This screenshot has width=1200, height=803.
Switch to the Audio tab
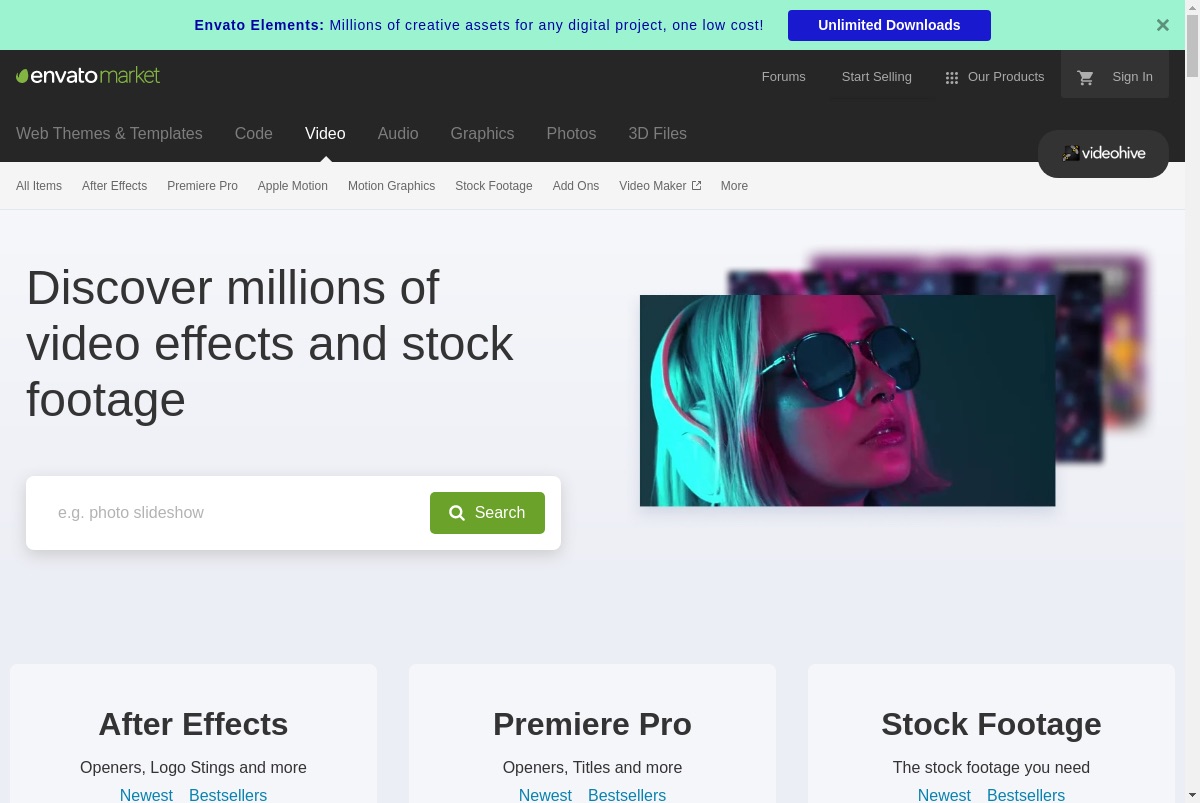(x=398, y=134)
